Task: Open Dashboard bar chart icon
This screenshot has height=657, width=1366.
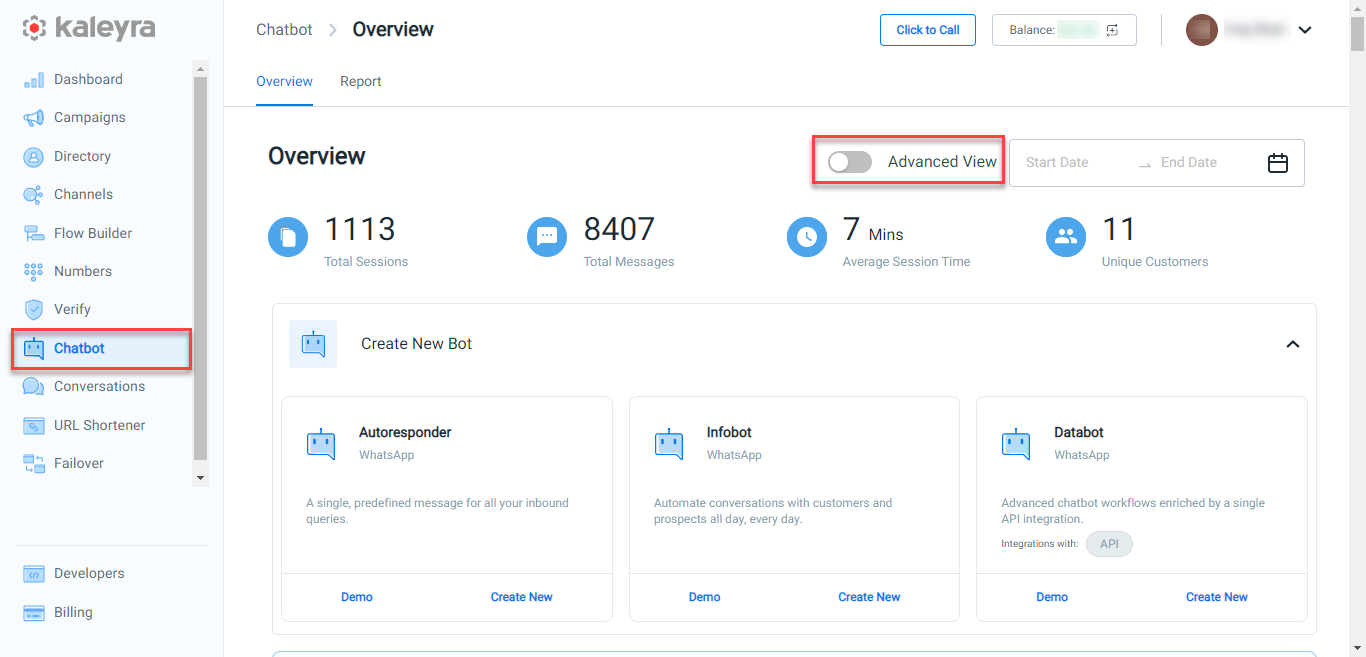Action: coord(34,80)
